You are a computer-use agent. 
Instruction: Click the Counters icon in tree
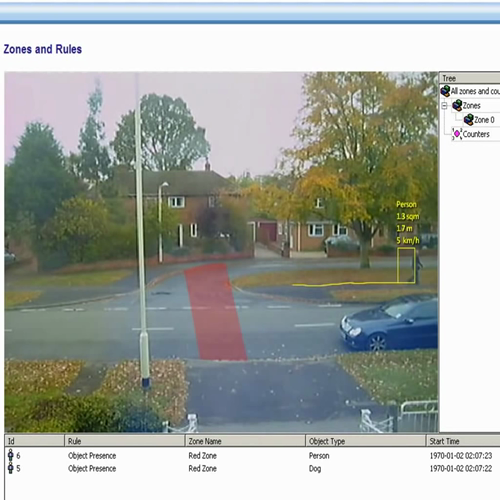click(457, 134)
